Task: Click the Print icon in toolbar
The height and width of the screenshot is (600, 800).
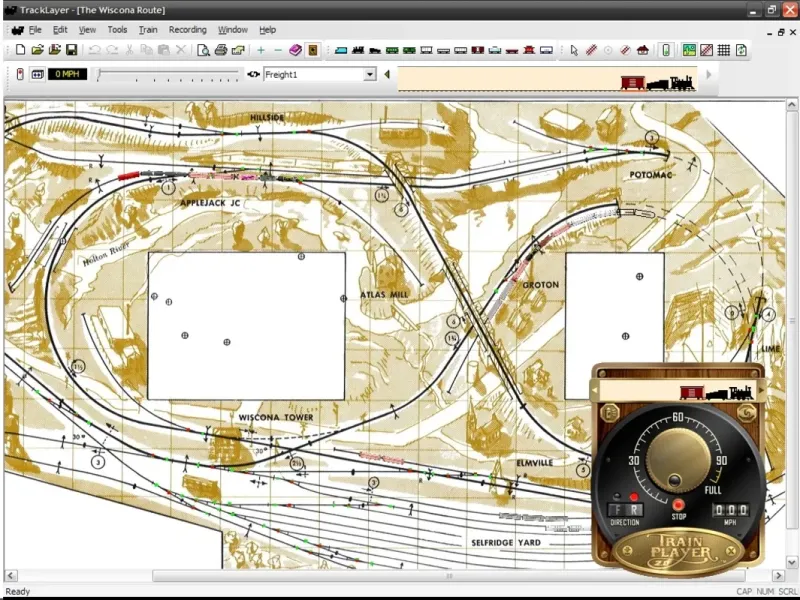Action: 220,49
